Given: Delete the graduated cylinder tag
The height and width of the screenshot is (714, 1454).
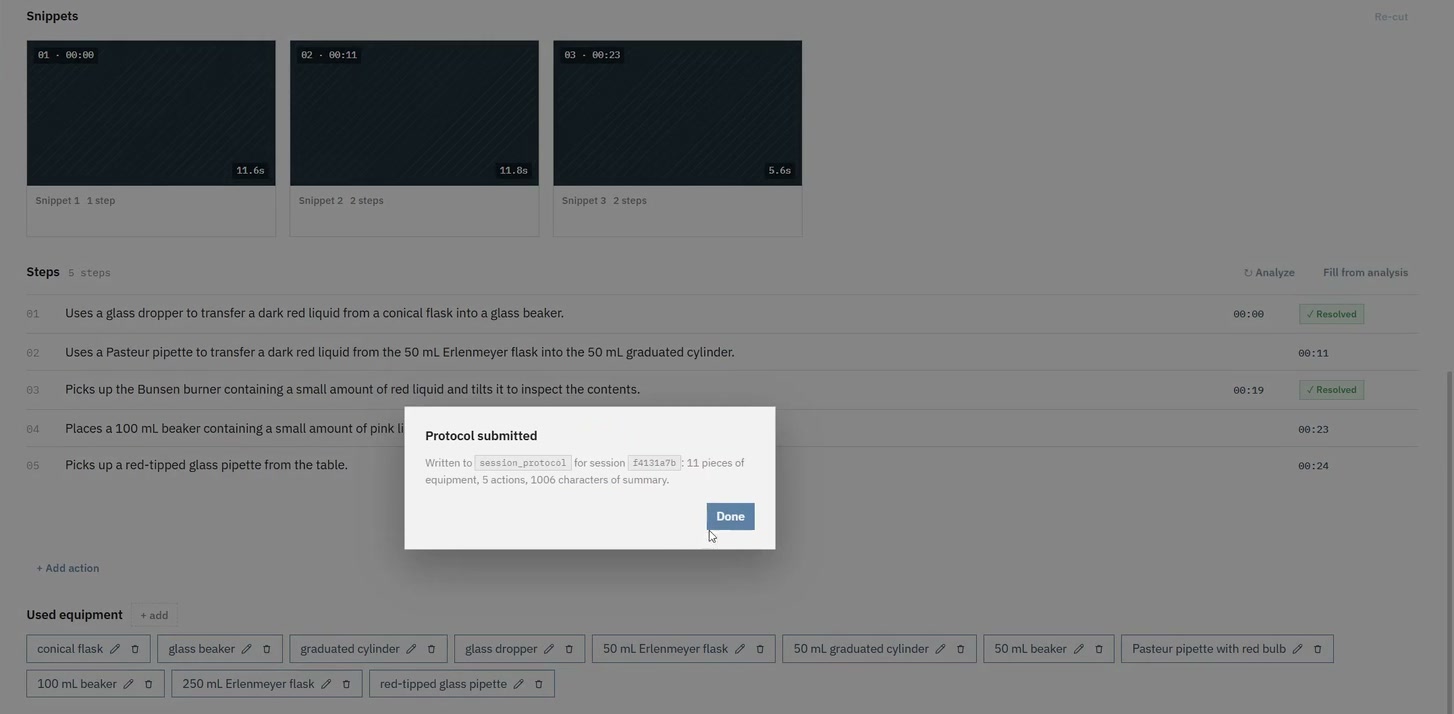Looking at the screenshot, I should click(431, 649).
